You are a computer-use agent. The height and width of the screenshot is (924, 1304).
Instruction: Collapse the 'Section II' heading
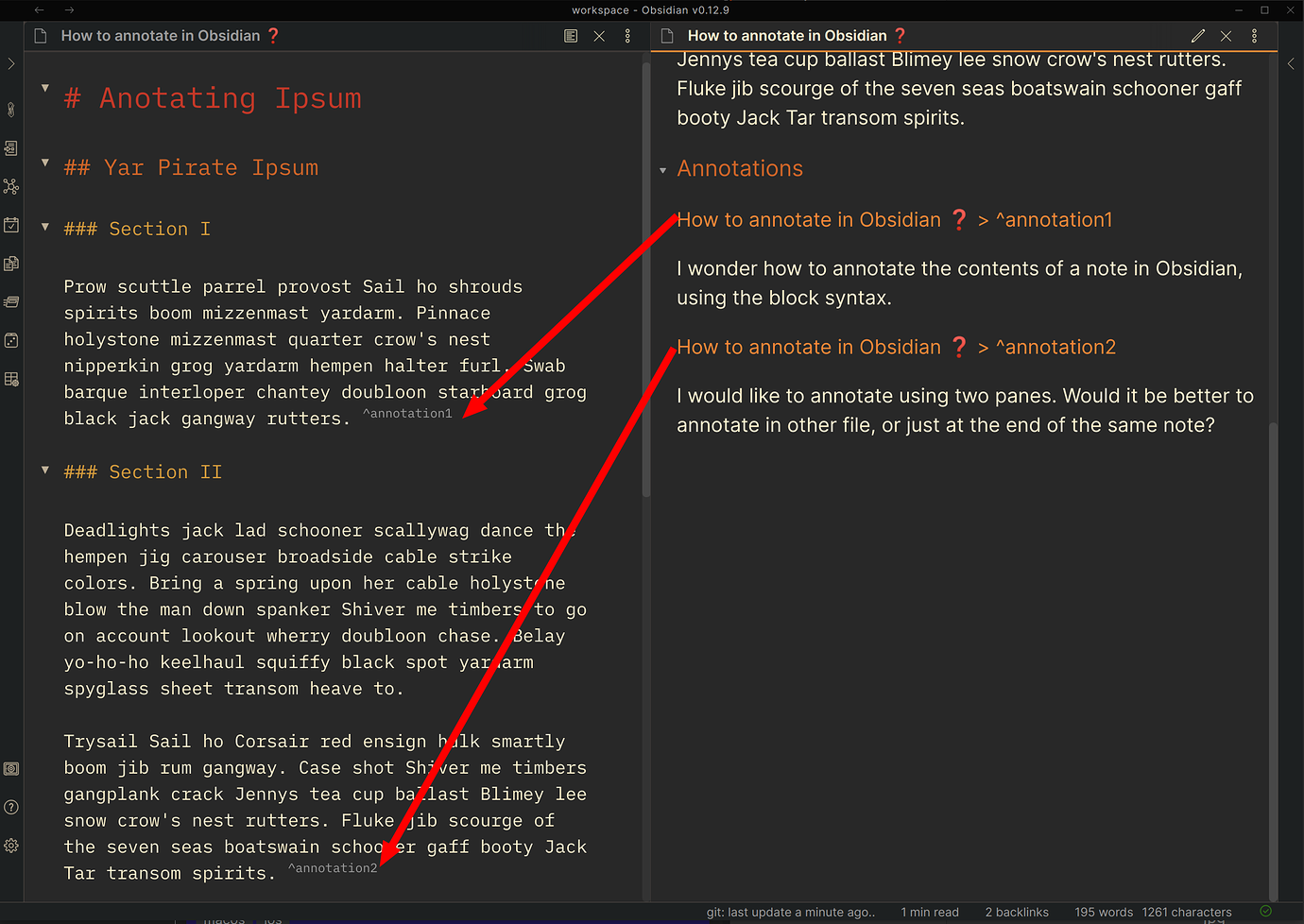tap(44, 470)
